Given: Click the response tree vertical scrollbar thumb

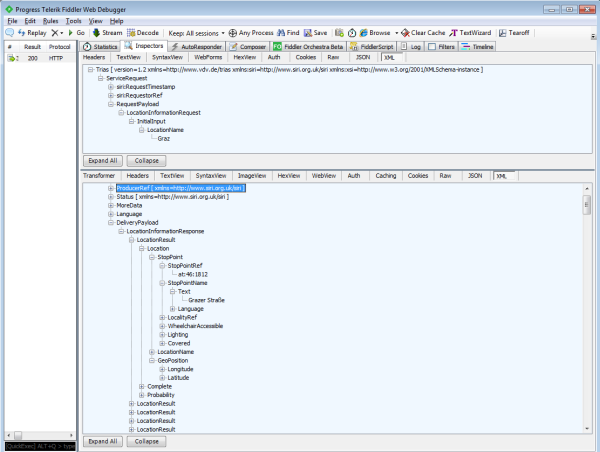Looking at the screenshot, I should point(587,205).
